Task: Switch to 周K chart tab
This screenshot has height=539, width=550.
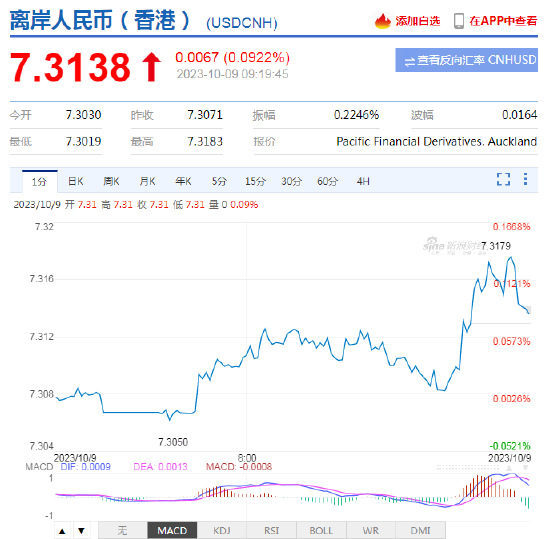Action: click(112, 181)
